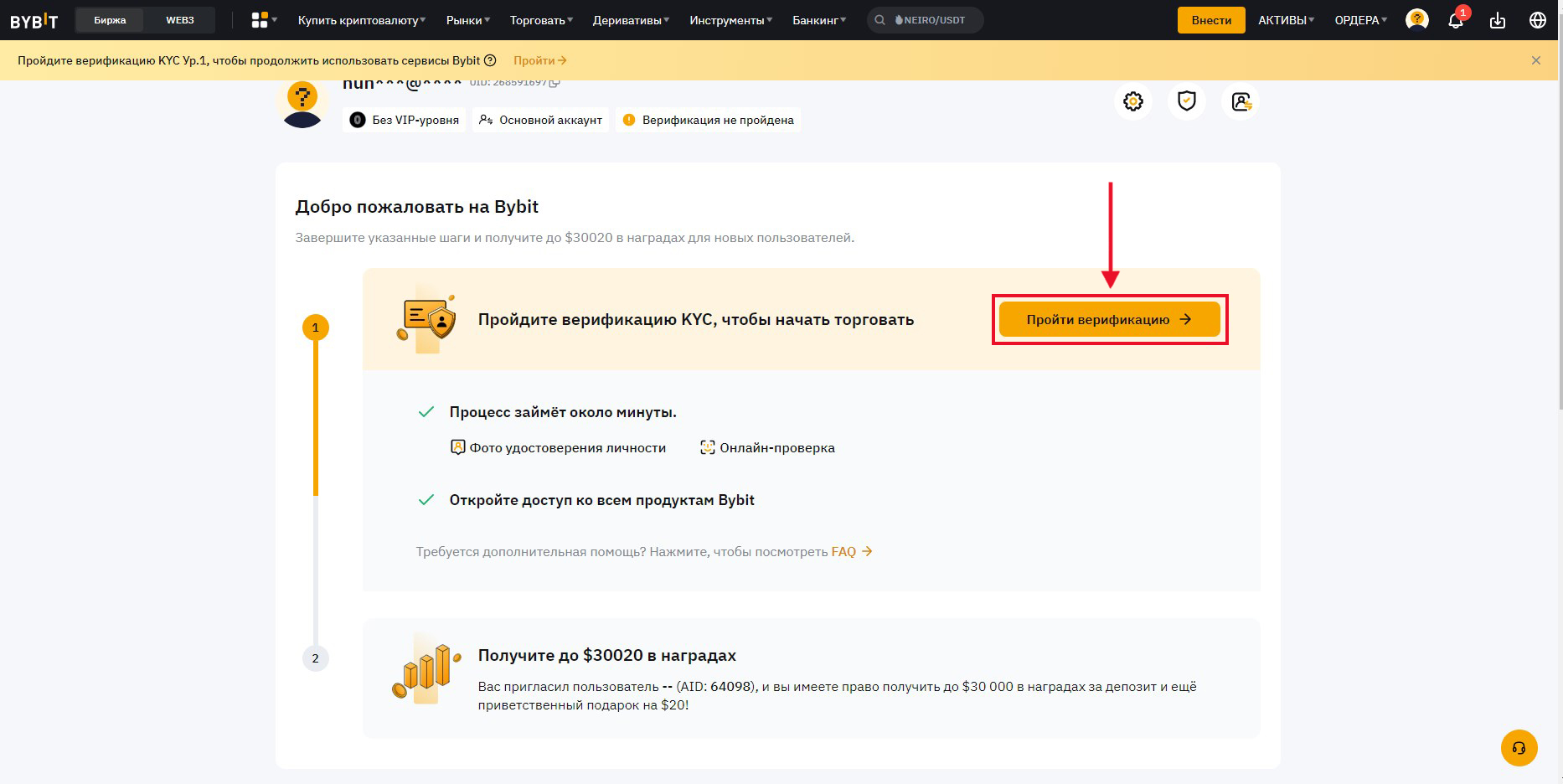Viewport: 1563px width, 784px height.
Task: Click Верификация не пройдена badge
Action: pos(709,120)
